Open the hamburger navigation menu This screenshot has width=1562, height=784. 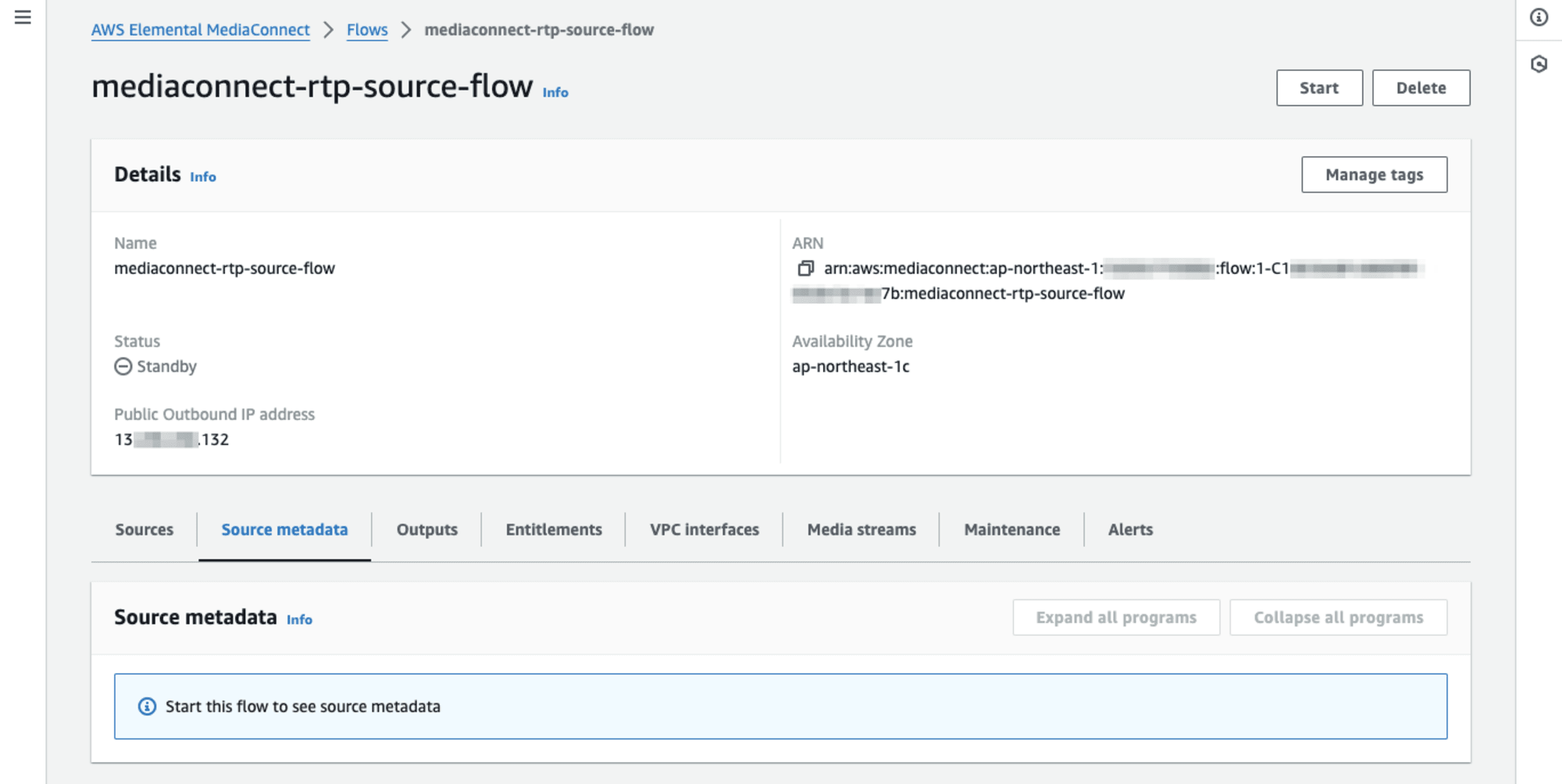tap(23, 17)
